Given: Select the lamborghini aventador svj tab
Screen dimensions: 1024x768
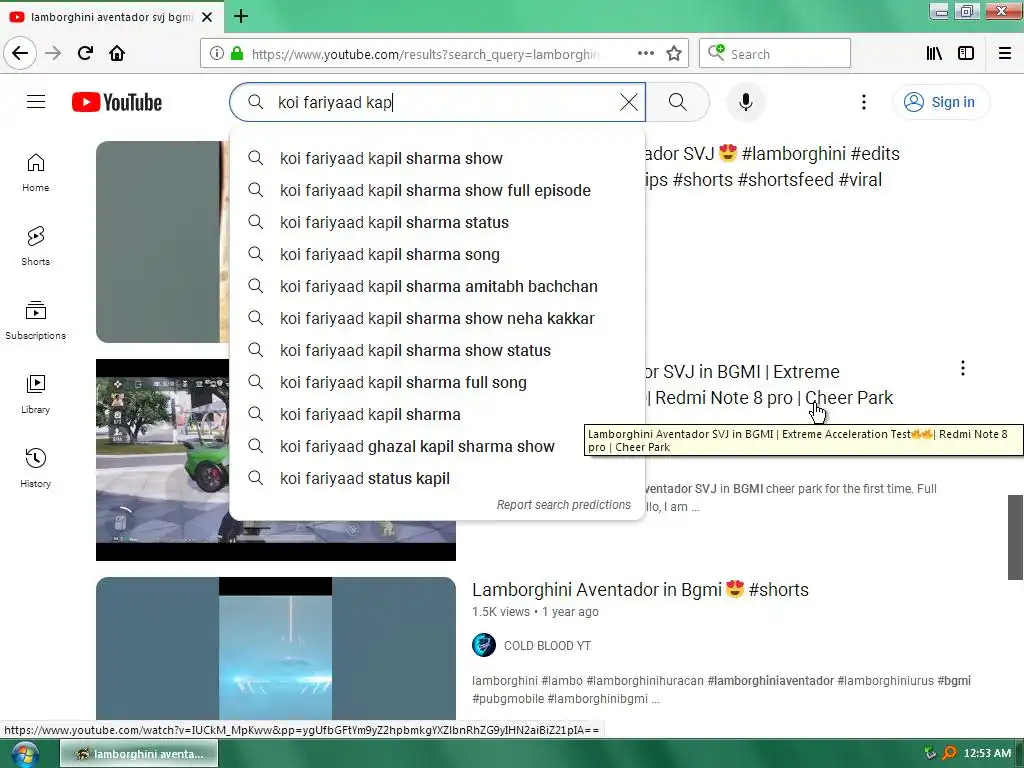Looking at the screenshot, I should point(112,17).
